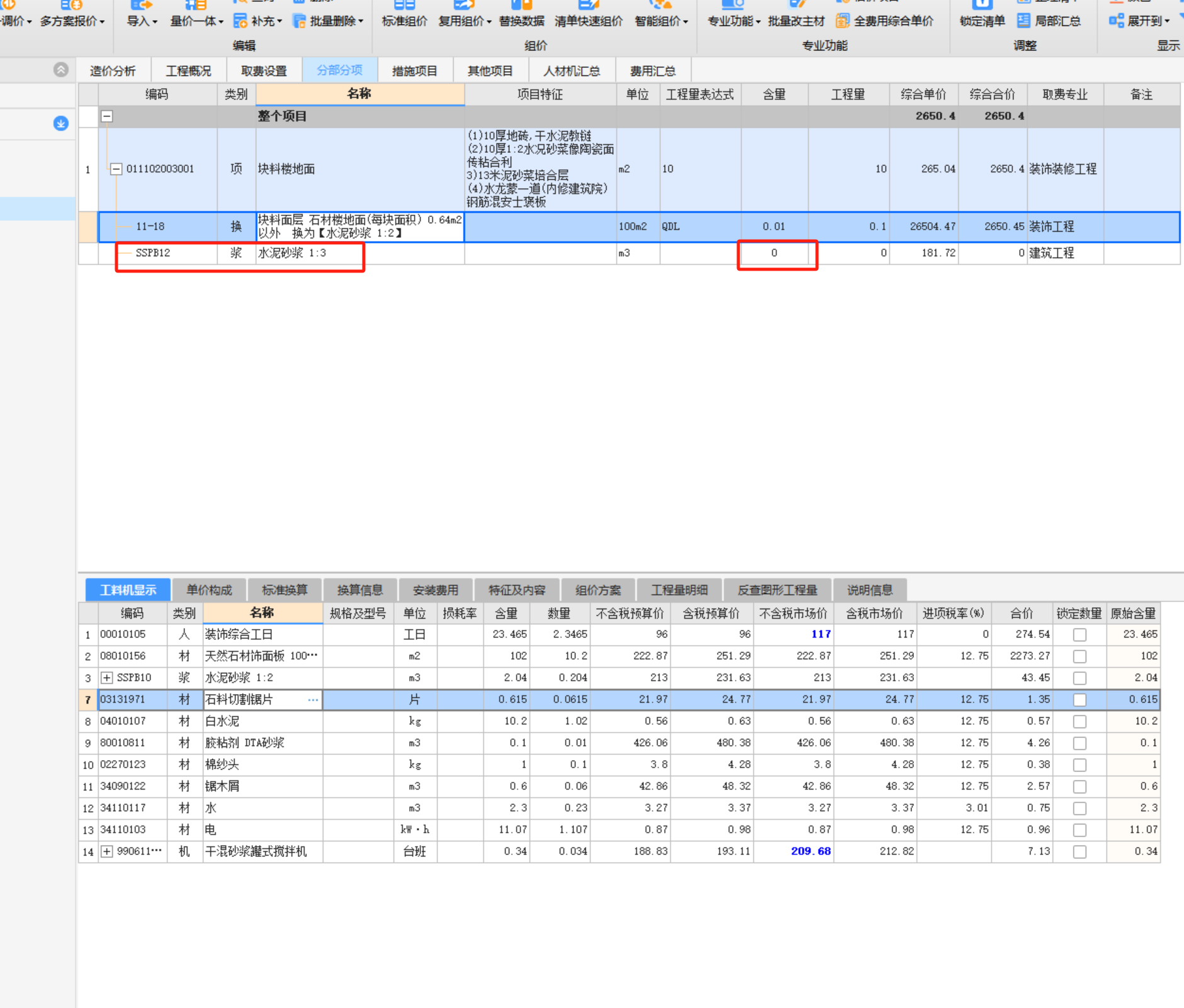
Task: Collapse the side panel with the up-arrow circle
Action: click(x=61, y=70)
